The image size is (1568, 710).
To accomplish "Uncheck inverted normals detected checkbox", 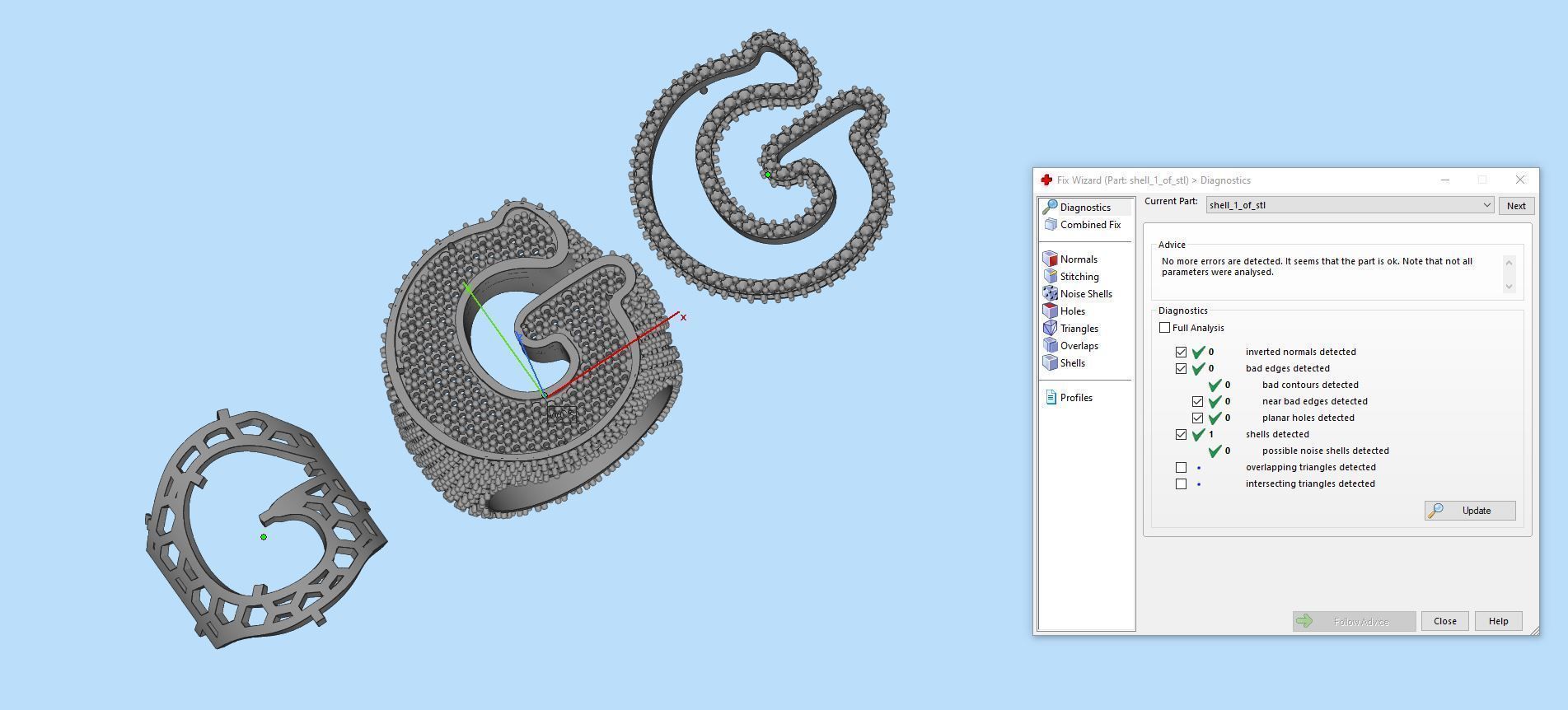I will click(1181, 352).
